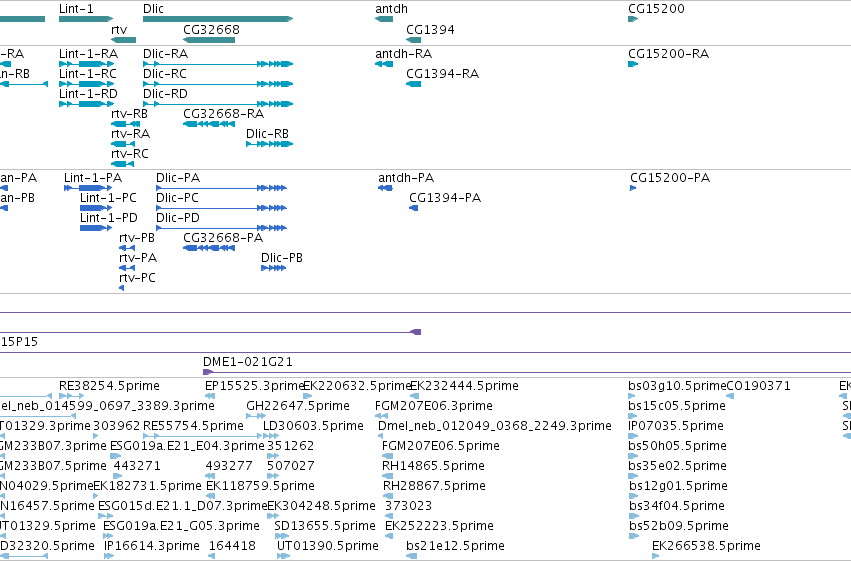
Task: Click the Dlic-RB transcript label
Action: [x=267, y=133]
